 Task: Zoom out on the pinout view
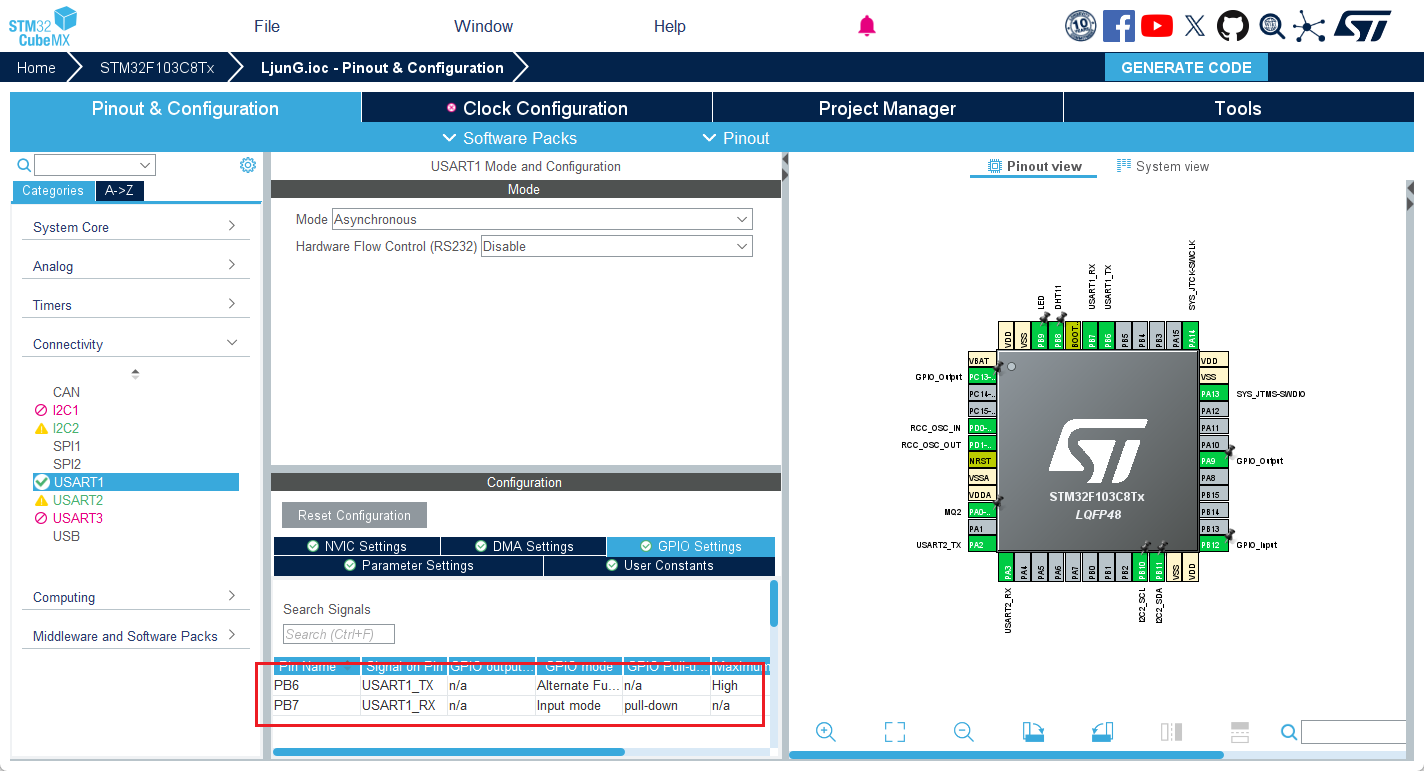click(964, 732)
